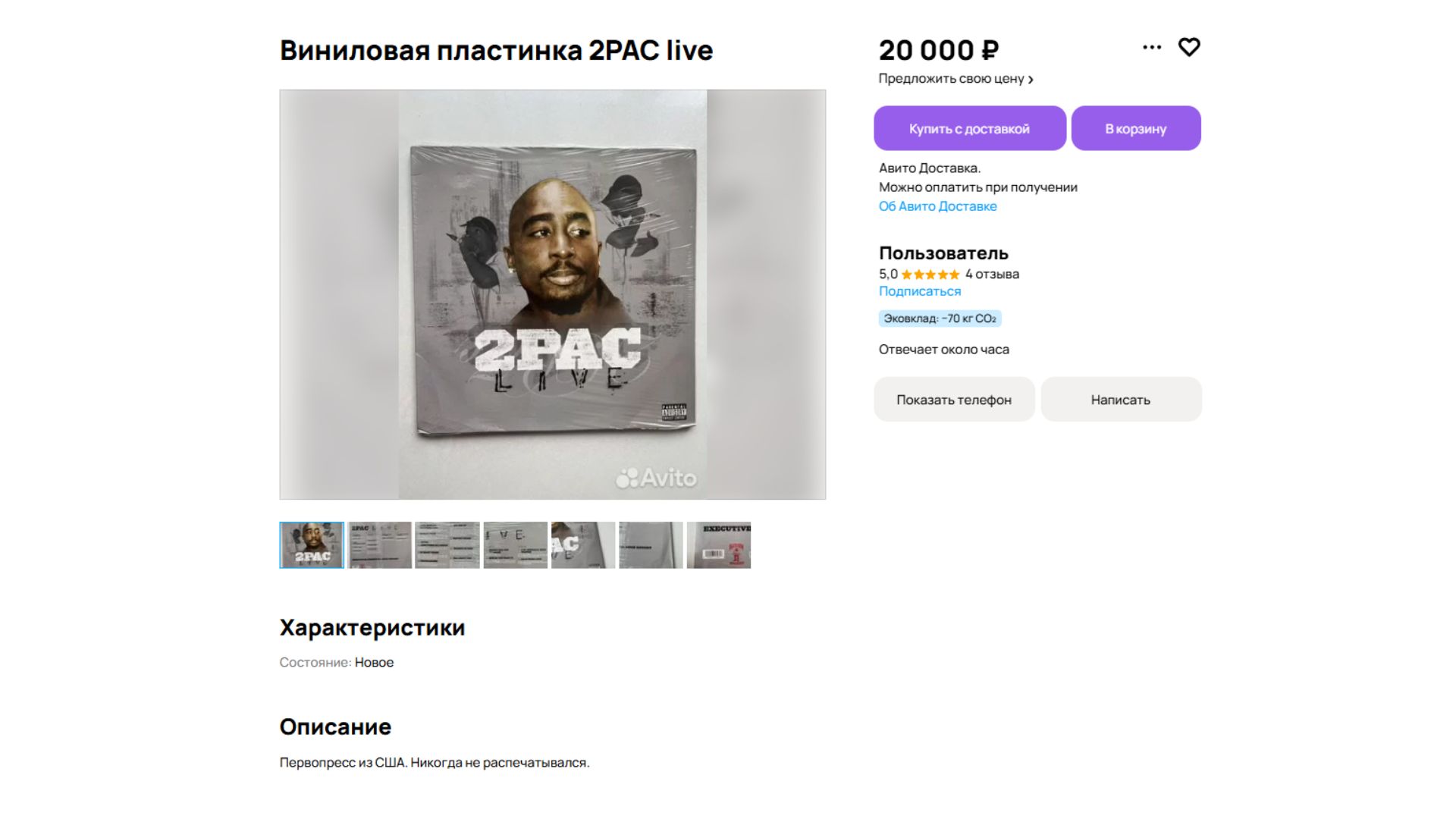Add listing to favorites with heart icon
Viewport: 1456px width, 819px height.
(1189, 47)
